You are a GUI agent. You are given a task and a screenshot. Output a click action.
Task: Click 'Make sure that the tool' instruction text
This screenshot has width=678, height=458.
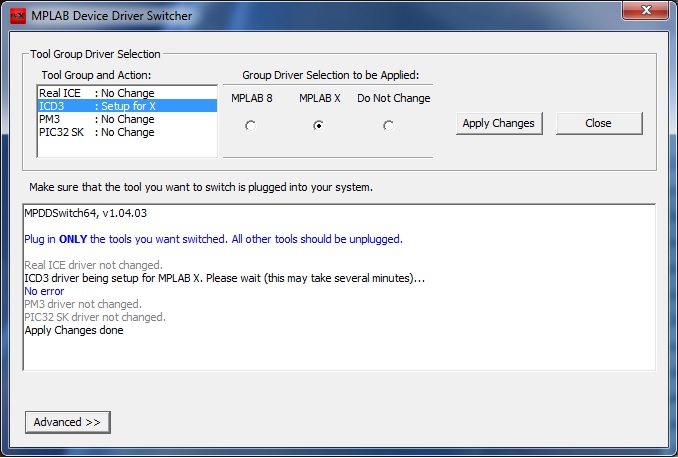pos(201,187)
